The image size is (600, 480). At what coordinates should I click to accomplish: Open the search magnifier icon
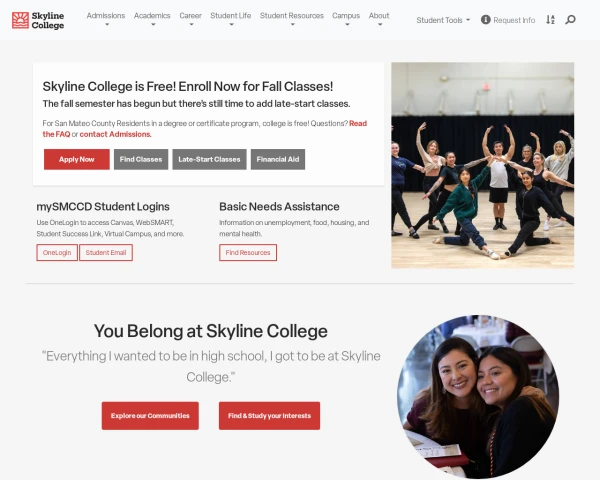tap(570, 20)
